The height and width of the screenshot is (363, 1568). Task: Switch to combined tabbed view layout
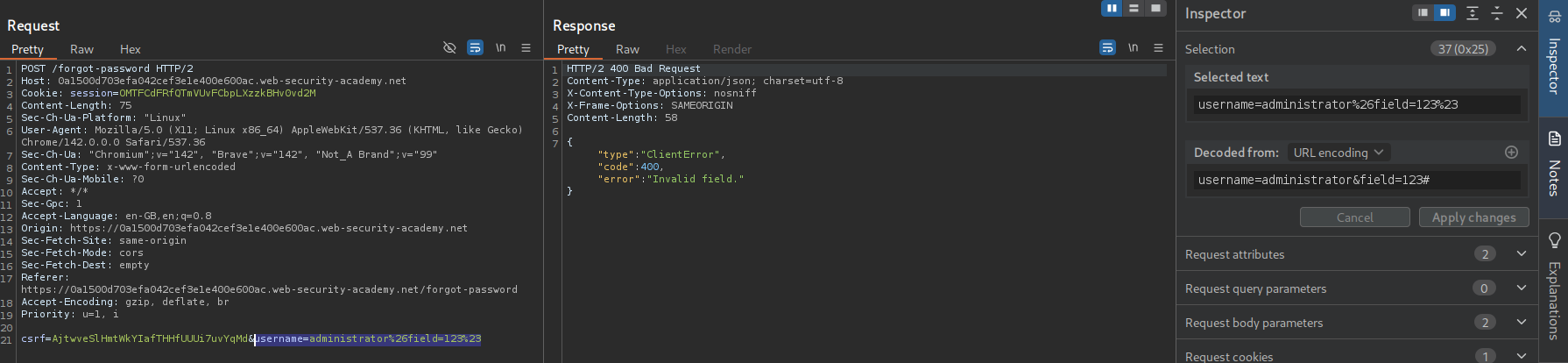point(1155,9)
